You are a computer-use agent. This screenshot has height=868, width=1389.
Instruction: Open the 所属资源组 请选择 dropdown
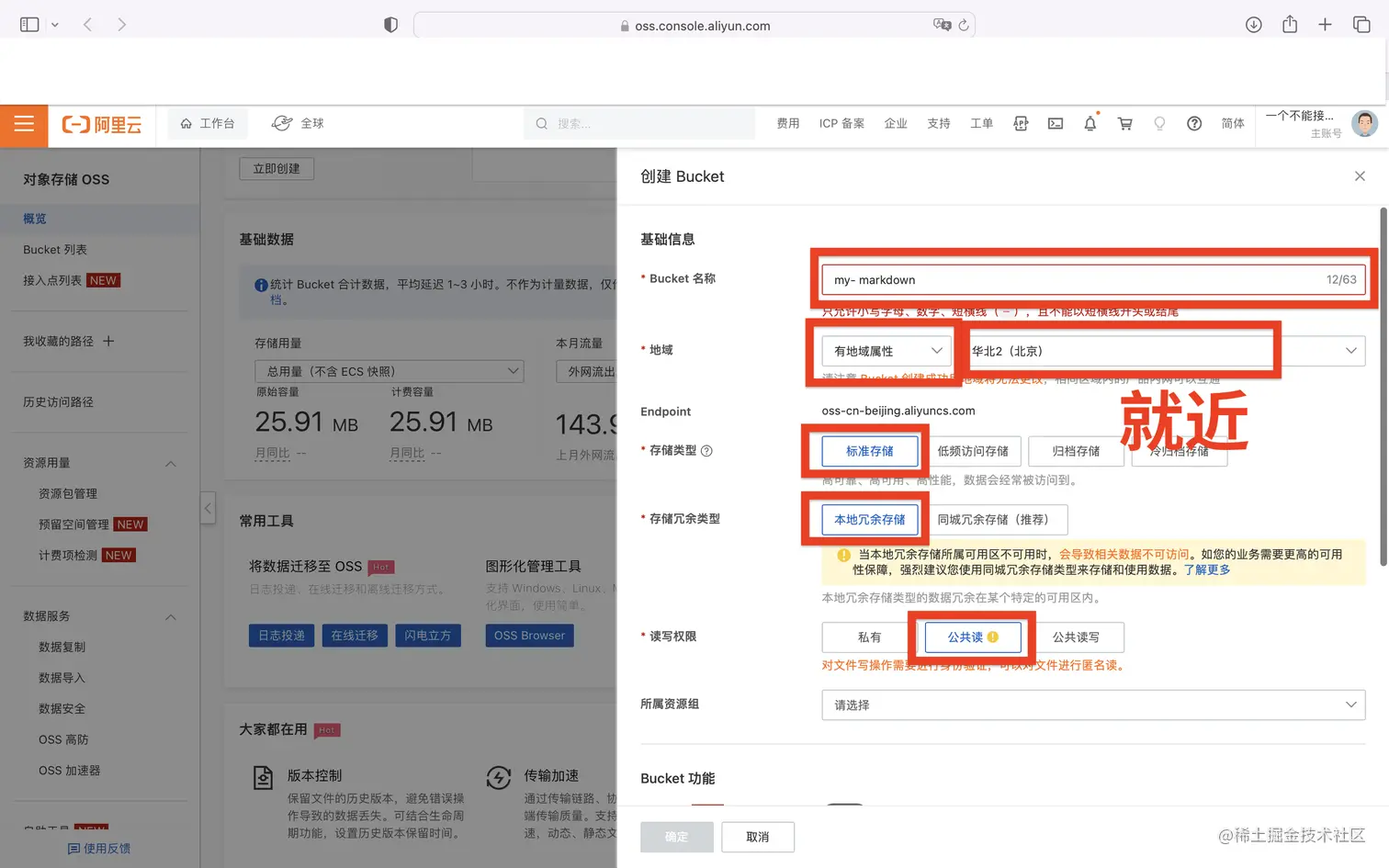point(1093,705)
